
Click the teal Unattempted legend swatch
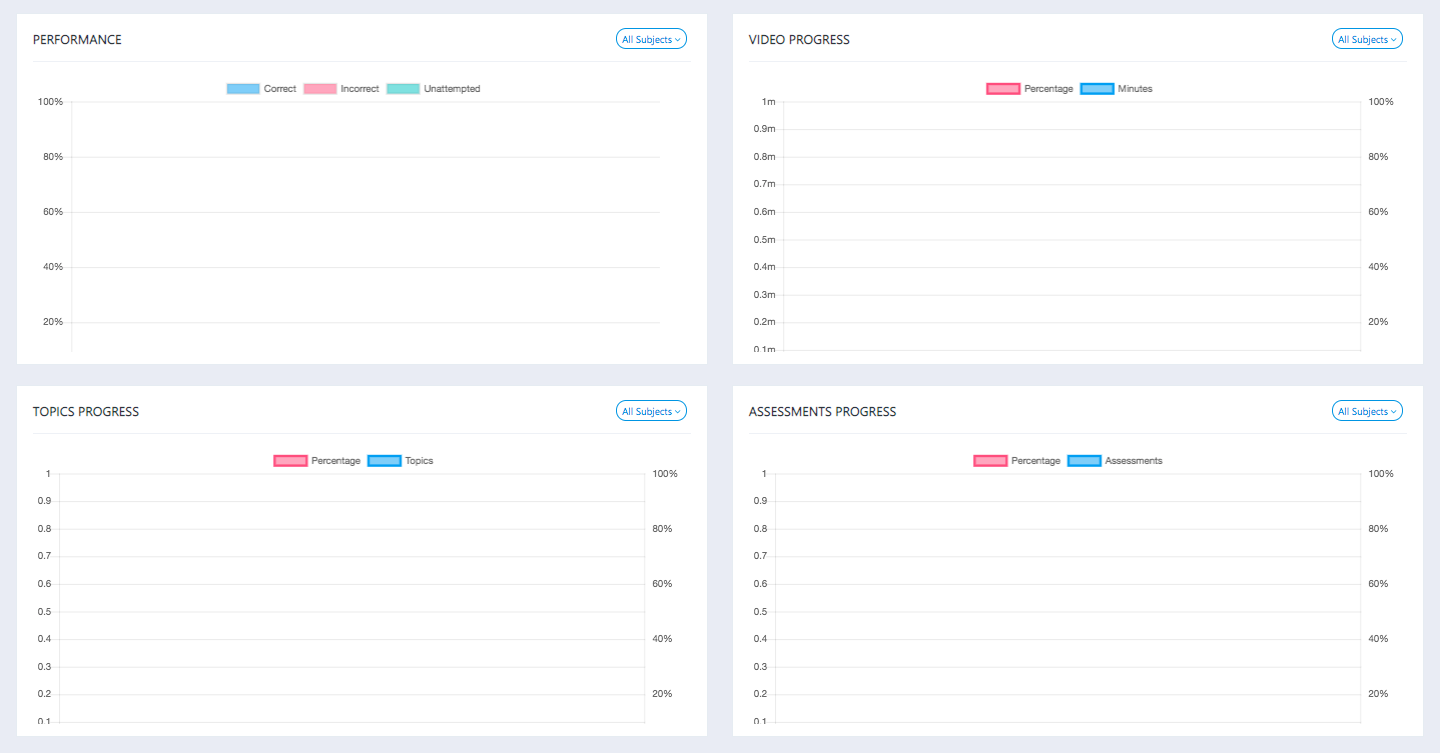403,89
